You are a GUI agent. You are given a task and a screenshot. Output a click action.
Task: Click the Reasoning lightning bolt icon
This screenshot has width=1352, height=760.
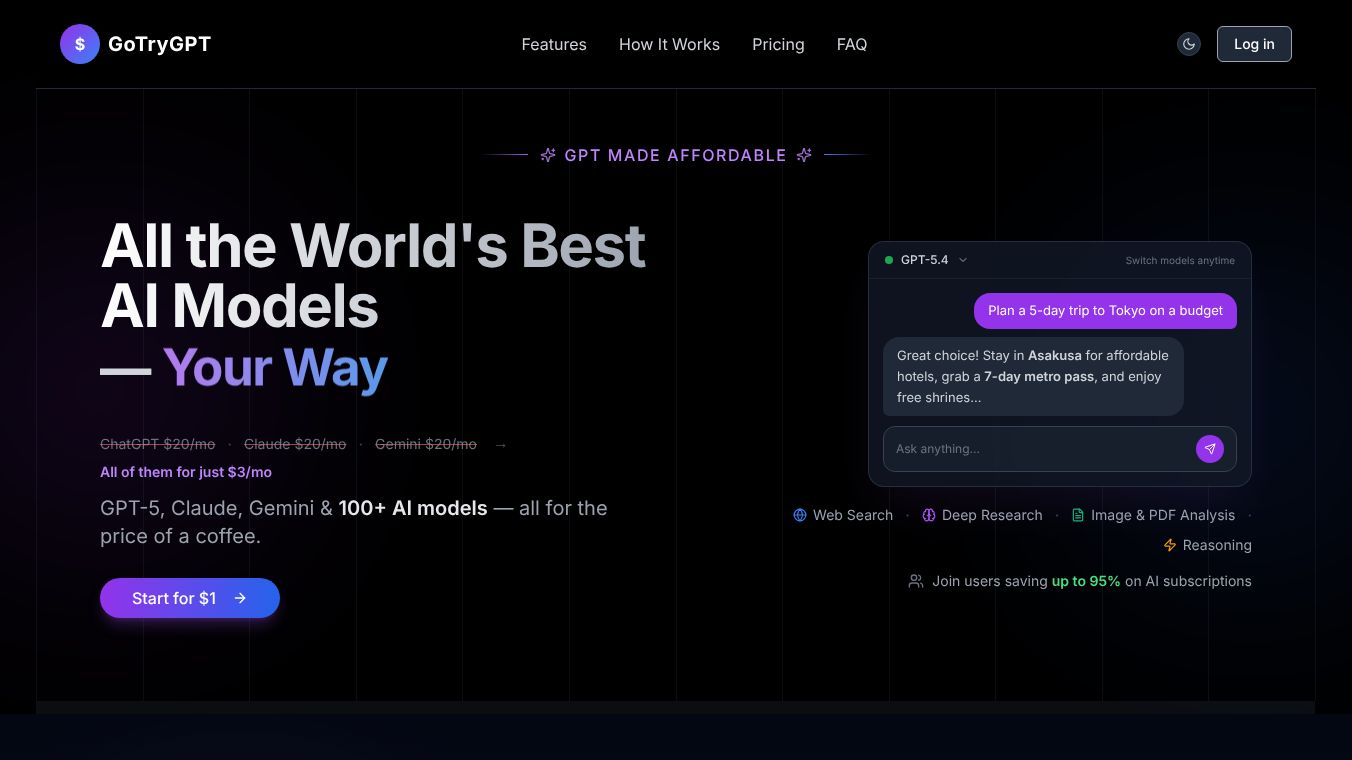click(x=1170, y=545)
